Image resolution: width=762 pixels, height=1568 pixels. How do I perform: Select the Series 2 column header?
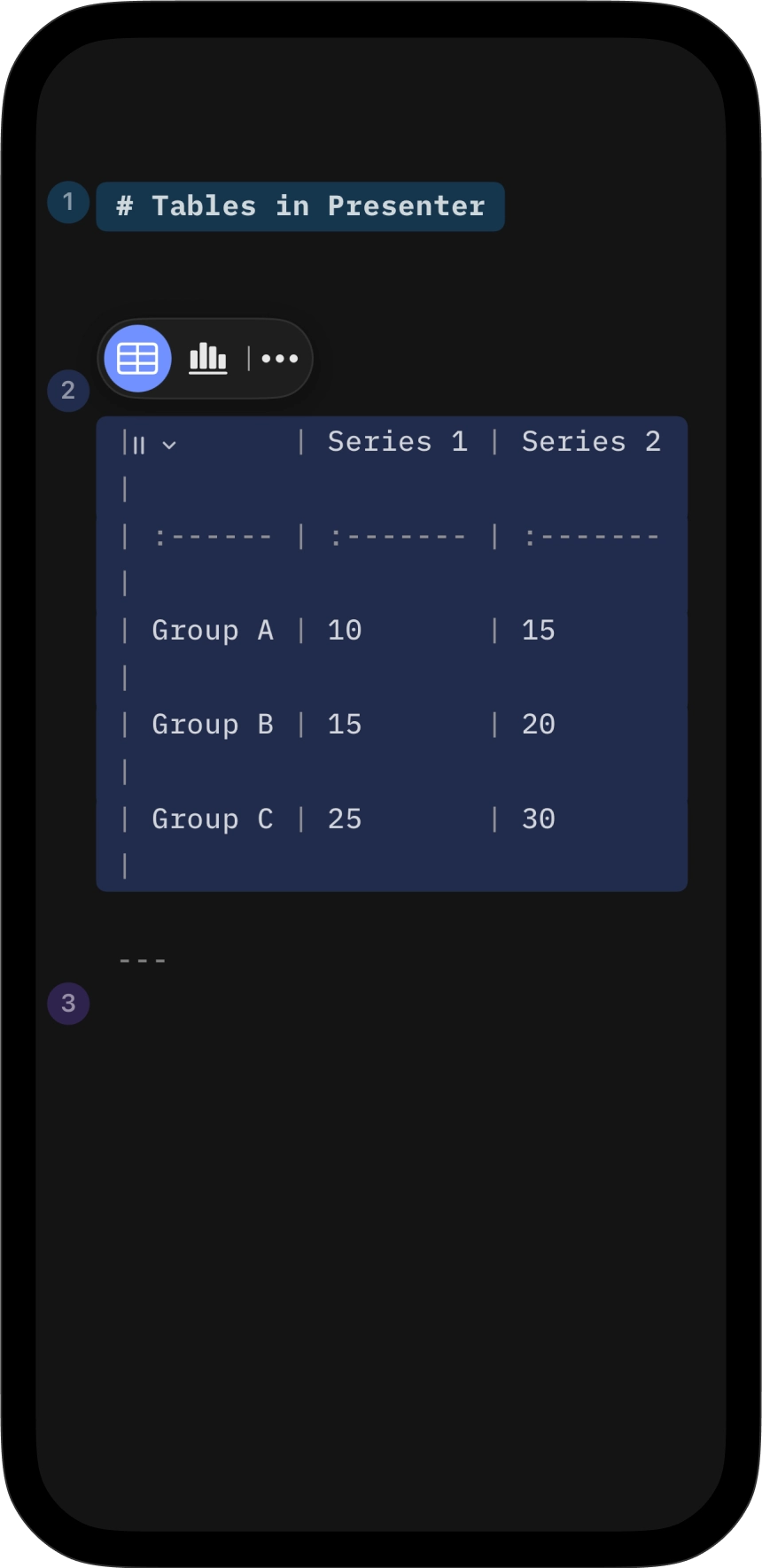coord(590,440)
